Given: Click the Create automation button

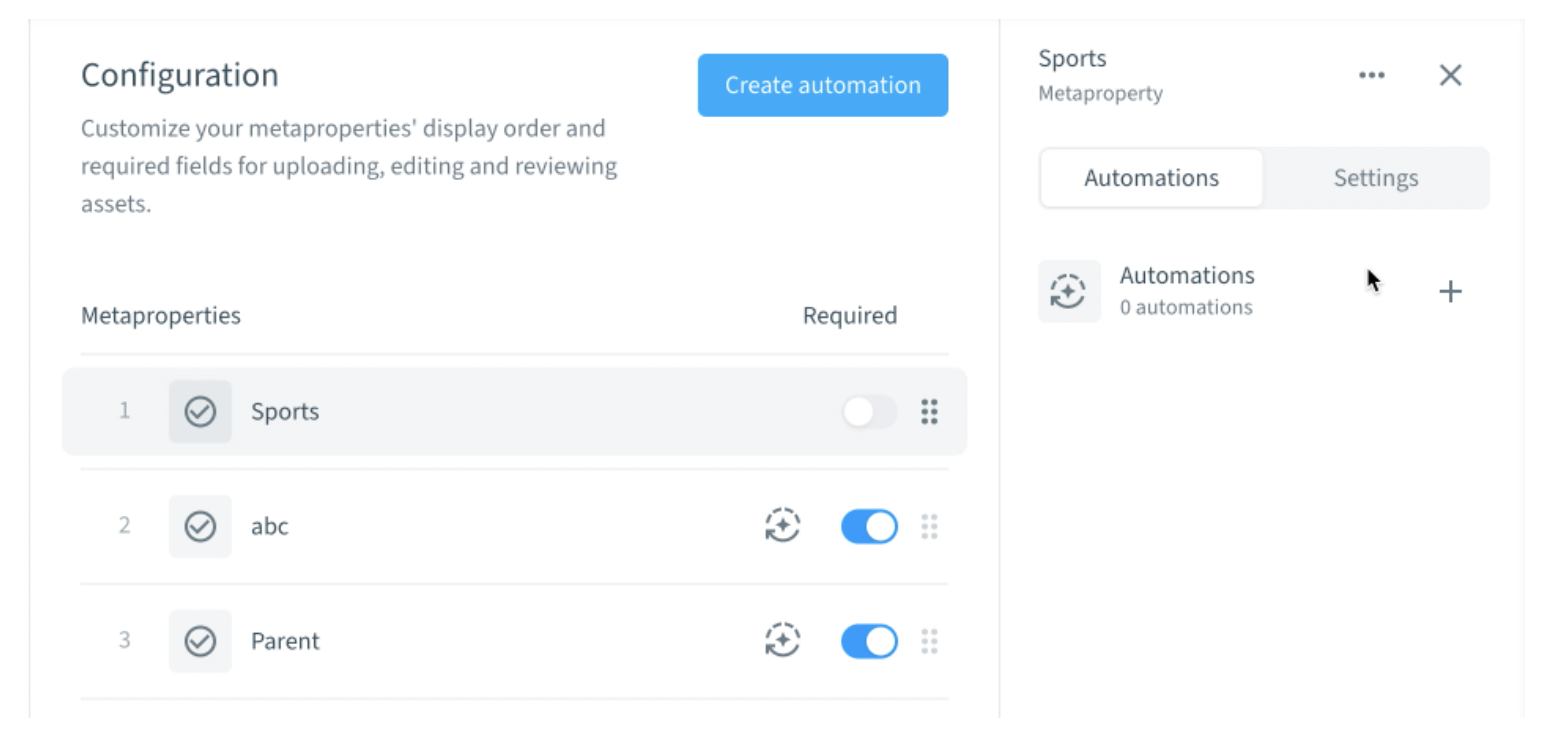Looking at the screenshot, I should [822, 85].
